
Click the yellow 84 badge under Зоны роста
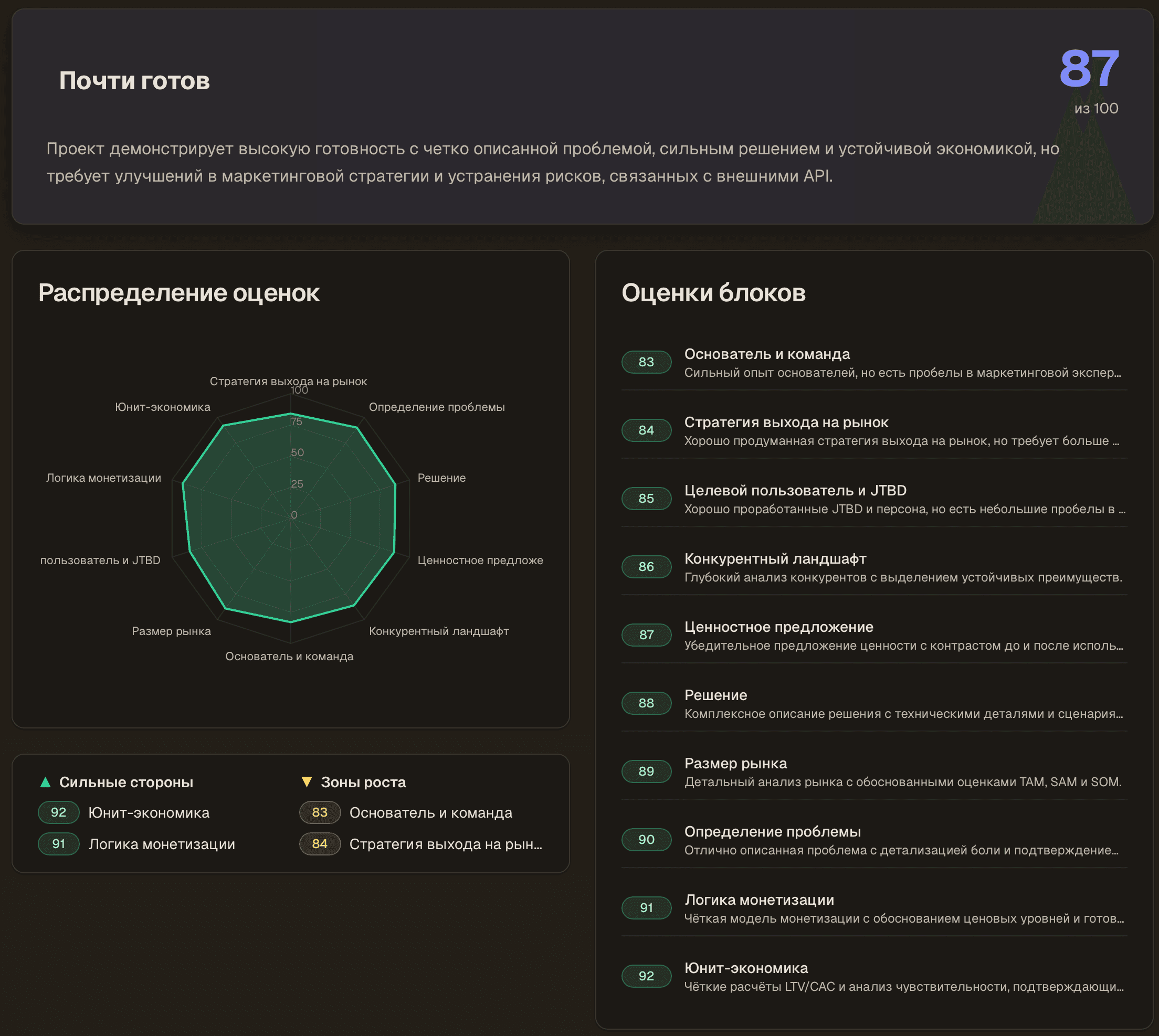(x=320, y=843)
